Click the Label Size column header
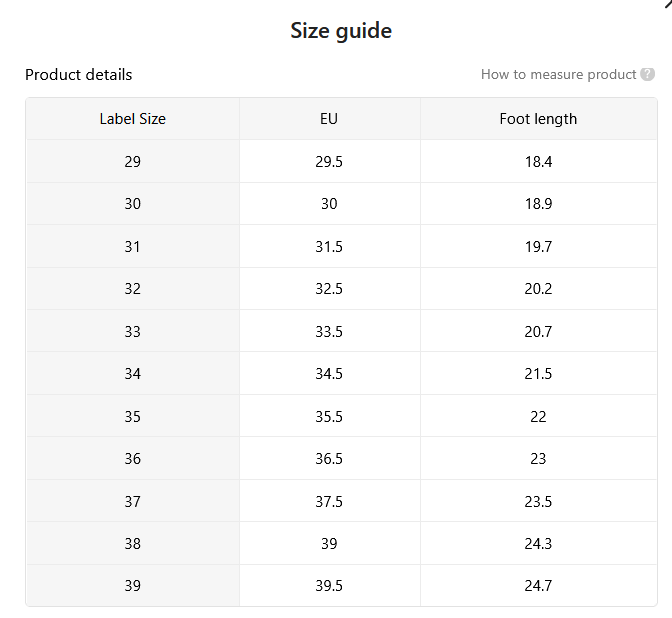This screenshot has width=672, height=618. coord(132,119)
